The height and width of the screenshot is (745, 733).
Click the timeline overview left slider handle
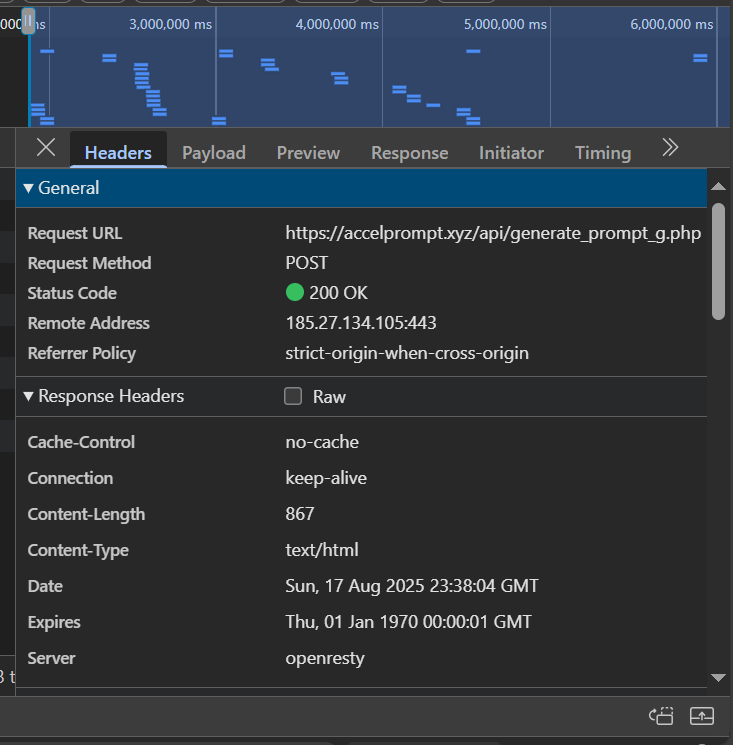(29, 21)
